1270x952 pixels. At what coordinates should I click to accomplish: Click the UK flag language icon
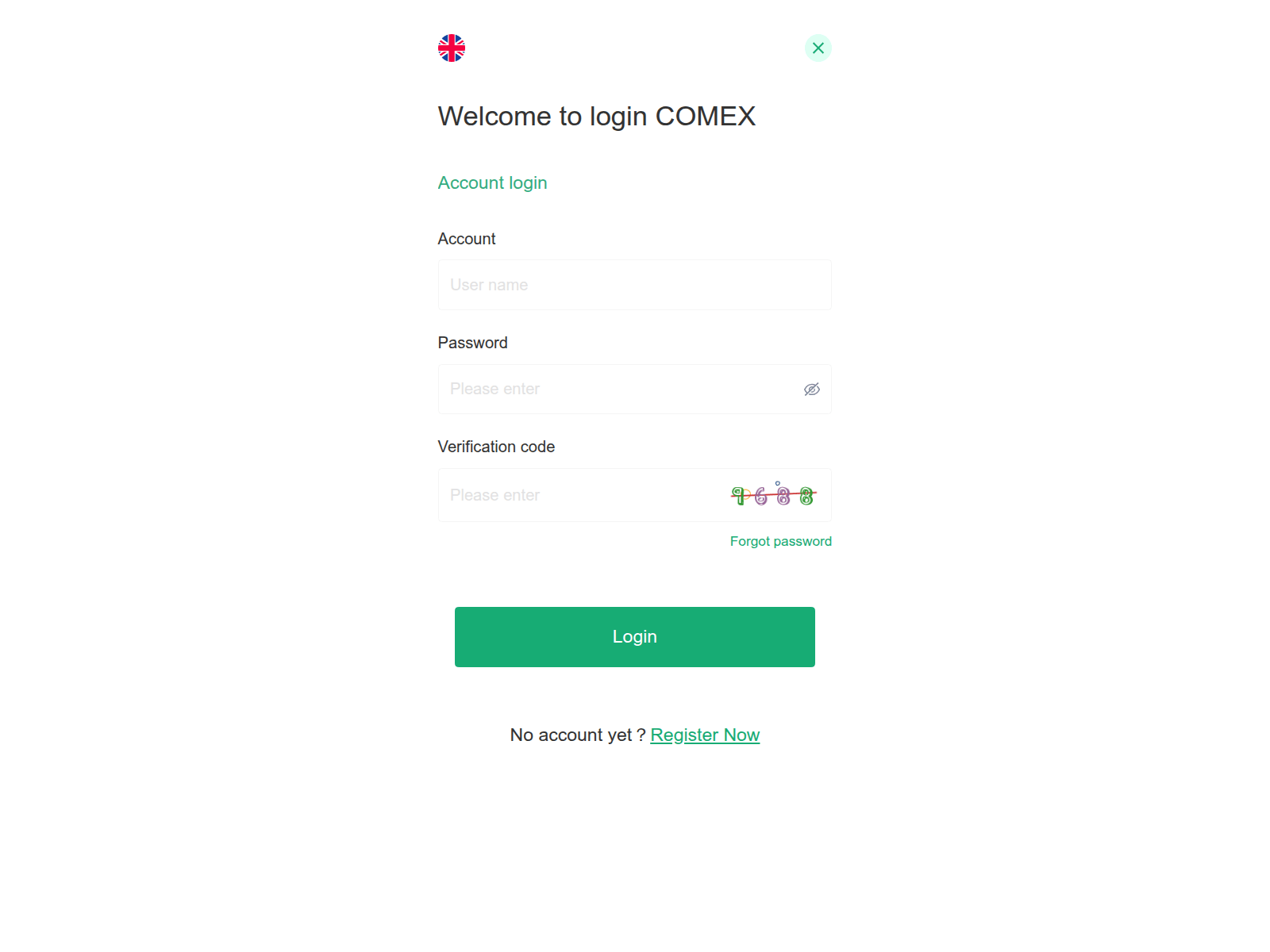(x=452, y=48)
